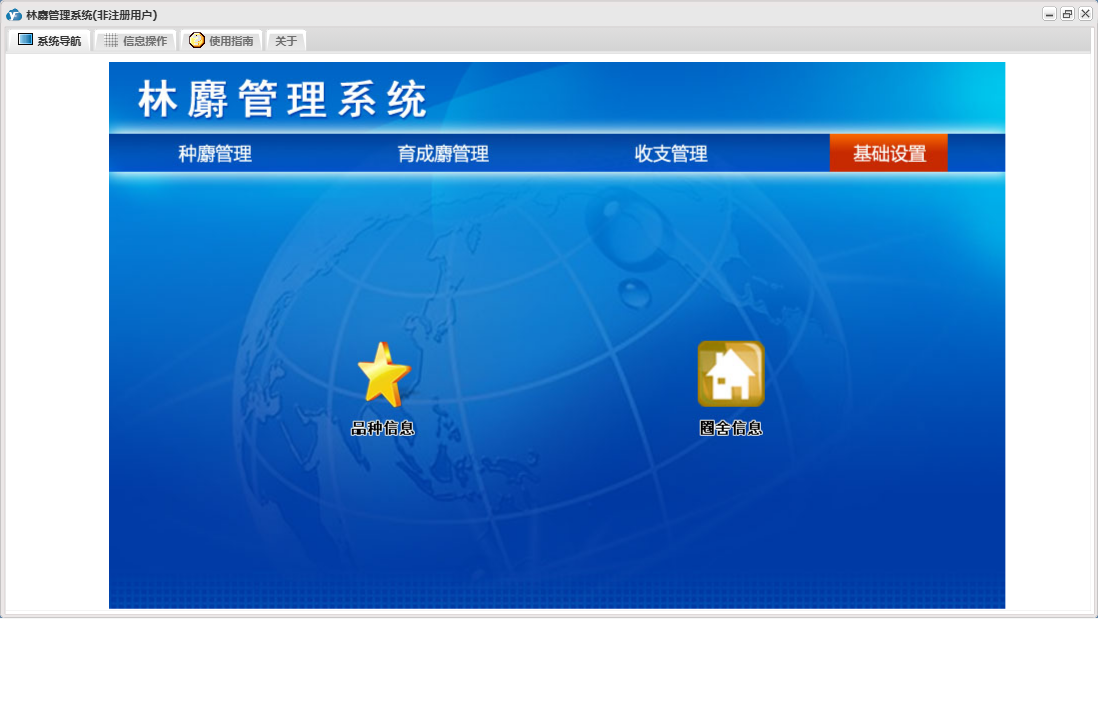The height and width of the screenshot is (716, 1098).
Task: Select 收支管理 in the navigation bar
Action: pyautogui.click(x=671, y=153)
